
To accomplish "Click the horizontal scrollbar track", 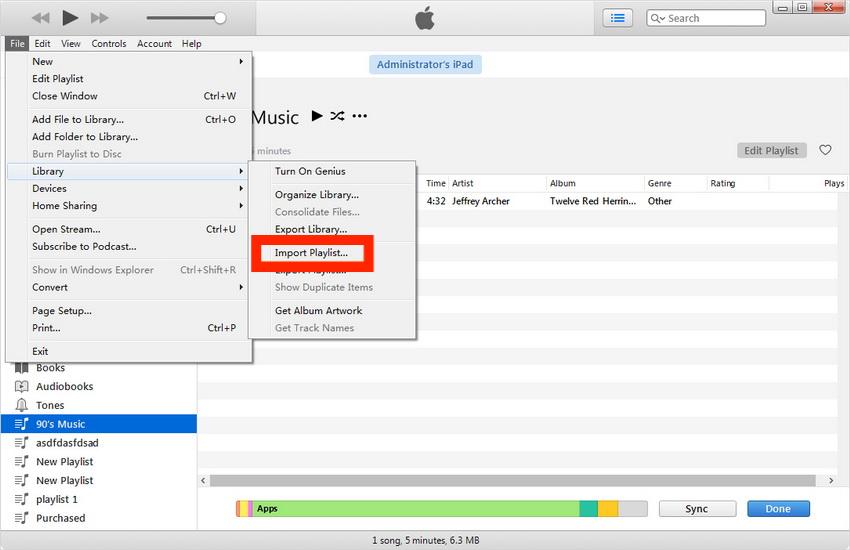I will click(x=513, y=481).
